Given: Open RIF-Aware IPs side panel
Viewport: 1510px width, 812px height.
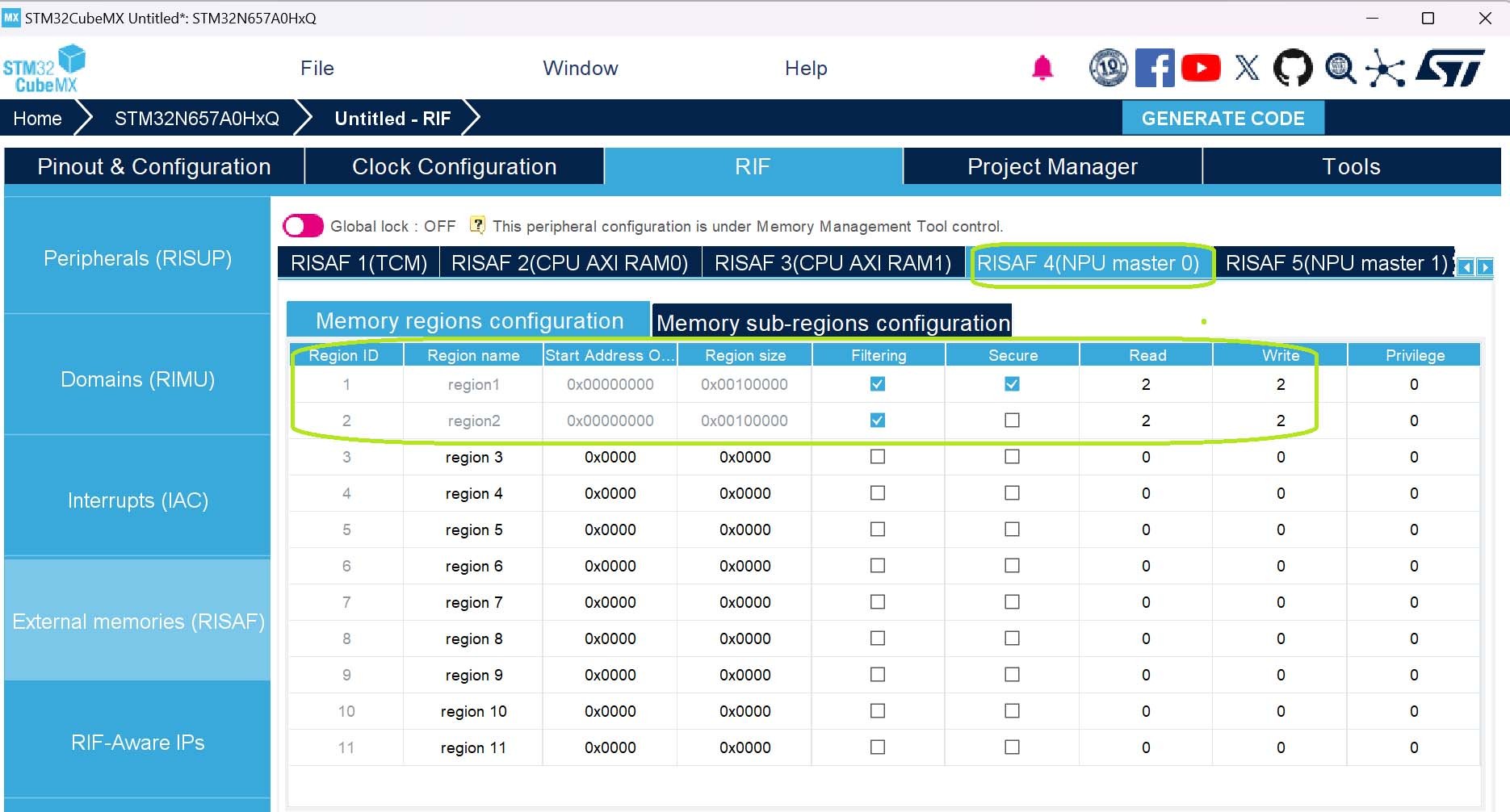Looking at the screenshot, I should pyautogui.click(x=137, y=743).
